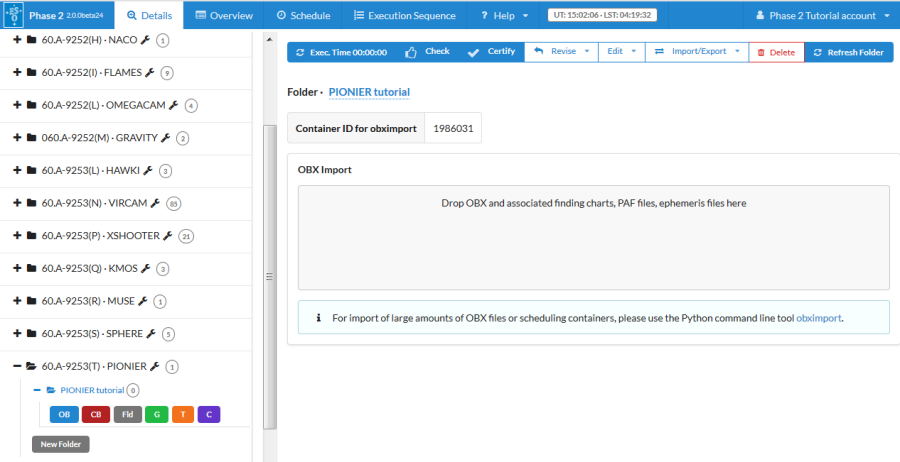Expand the 60.A-9252(I) FLAMES run
The height and width of the screenshot is (462, 900).
[17, 72]
